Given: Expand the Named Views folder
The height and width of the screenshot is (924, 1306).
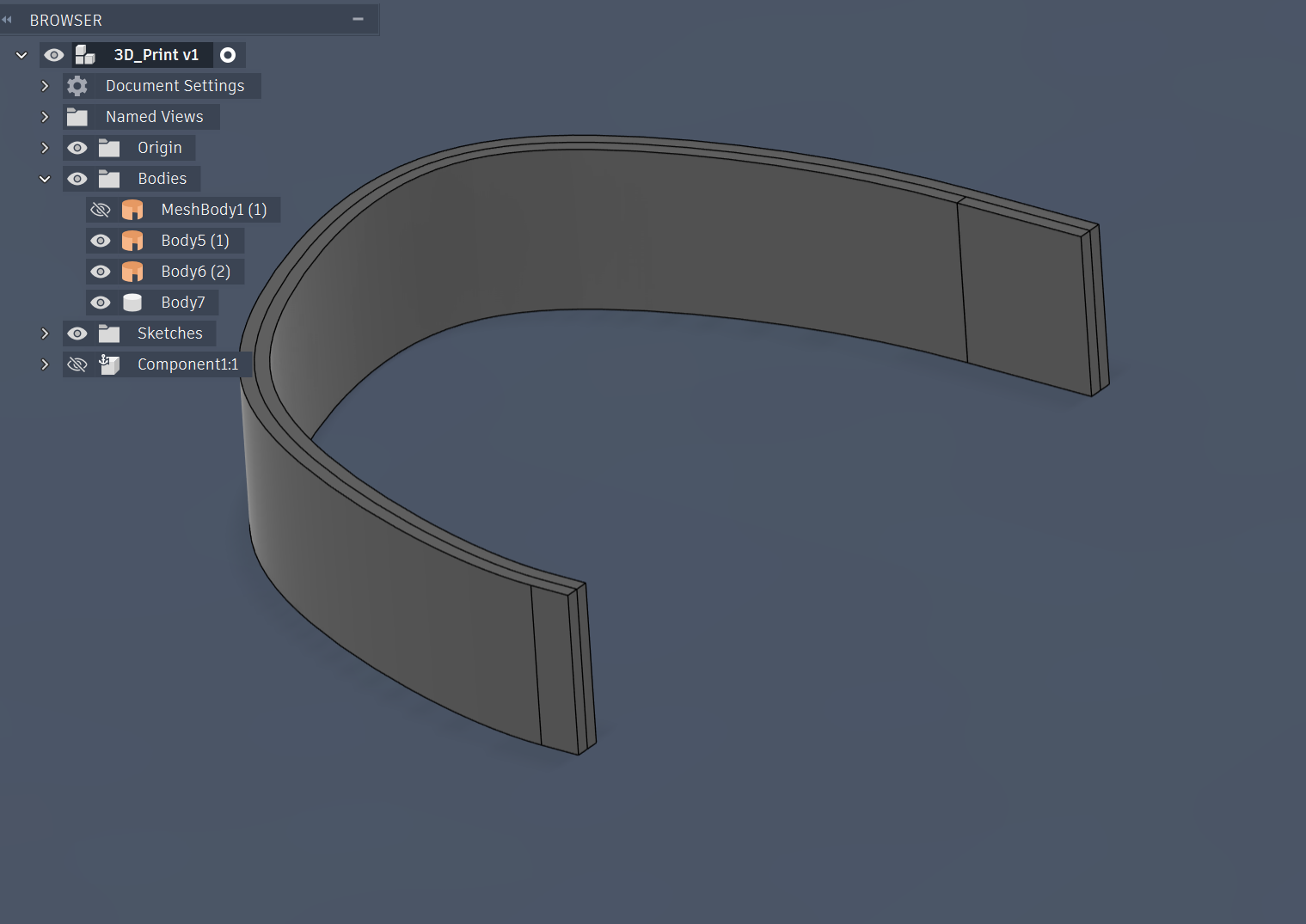Looking at the screenshot, I should (x=45, y=117).
